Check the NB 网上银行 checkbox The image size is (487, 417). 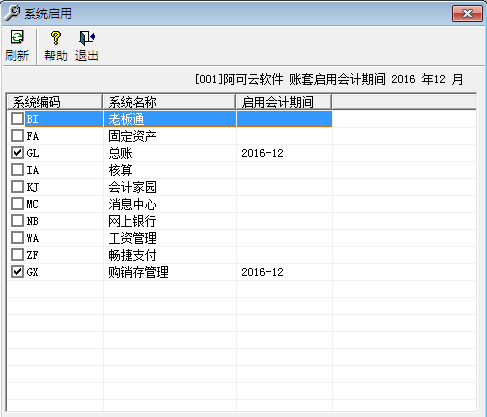[x=17, y=221]
